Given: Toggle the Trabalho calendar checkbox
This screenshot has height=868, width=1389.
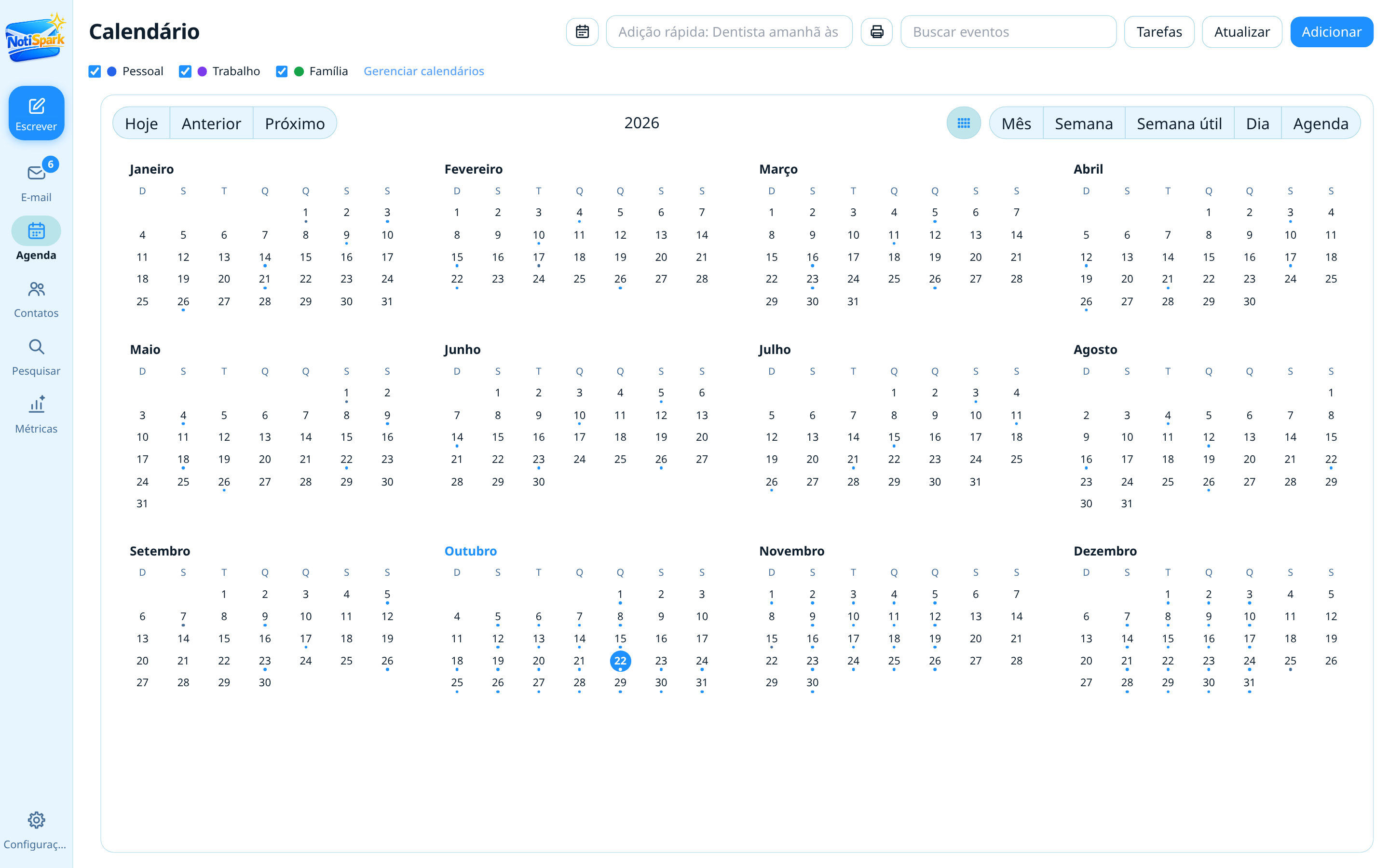Looking at the screenshot, I should coord(185,71).
